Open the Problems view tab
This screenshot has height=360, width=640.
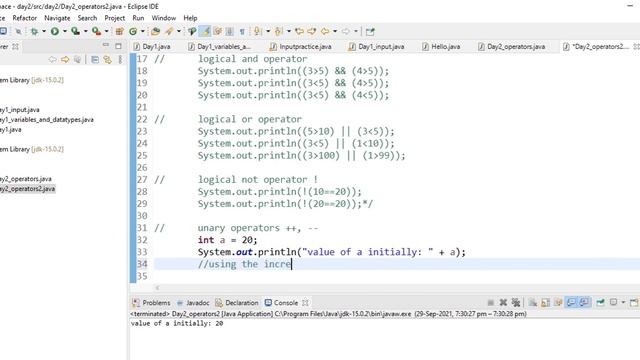click(151, 303)
